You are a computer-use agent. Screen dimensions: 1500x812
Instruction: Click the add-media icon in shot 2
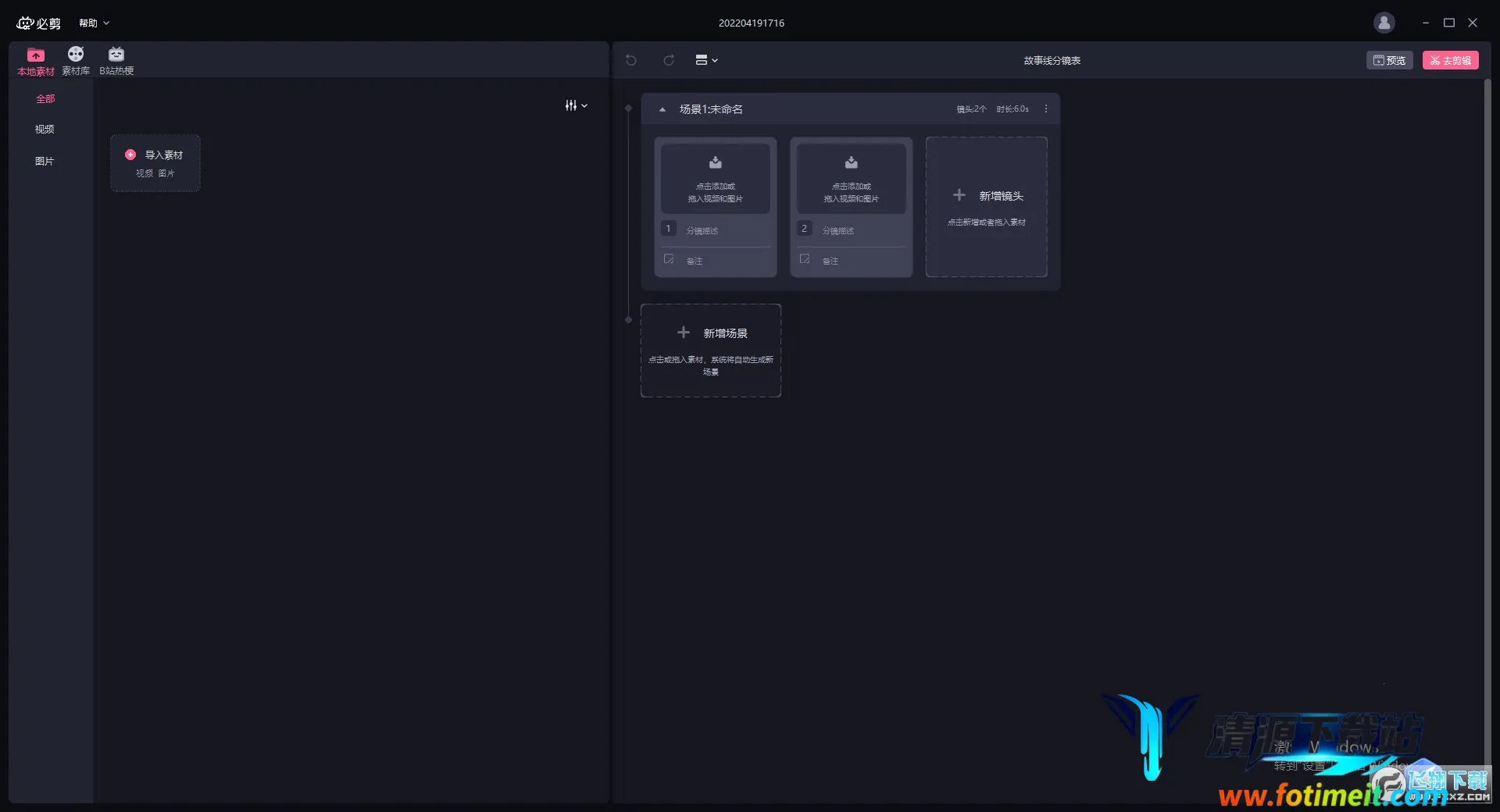click(x=851, y=163)
